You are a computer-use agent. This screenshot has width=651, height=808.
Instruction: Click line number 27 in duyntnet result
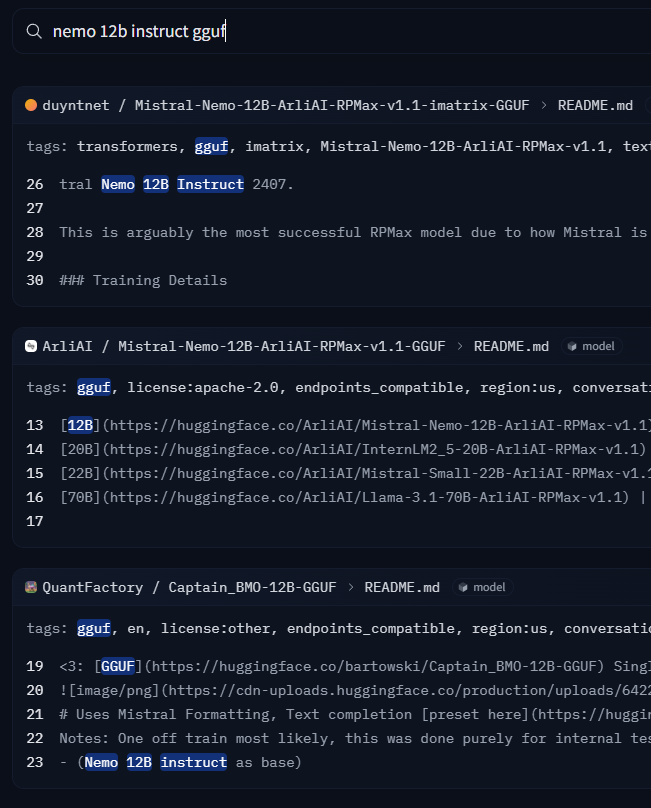coord(35,209)
